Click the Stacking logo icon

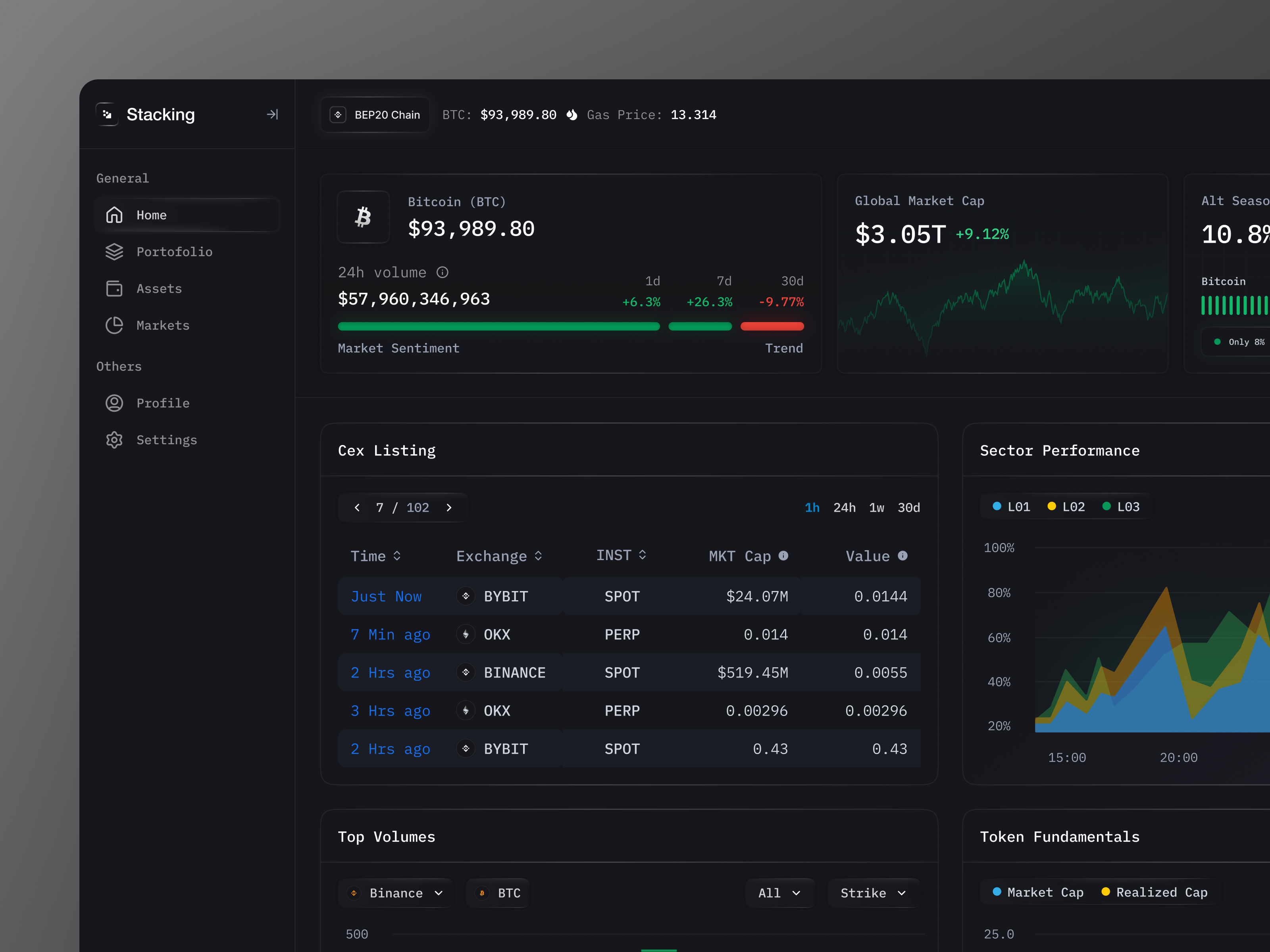point(108,115)
